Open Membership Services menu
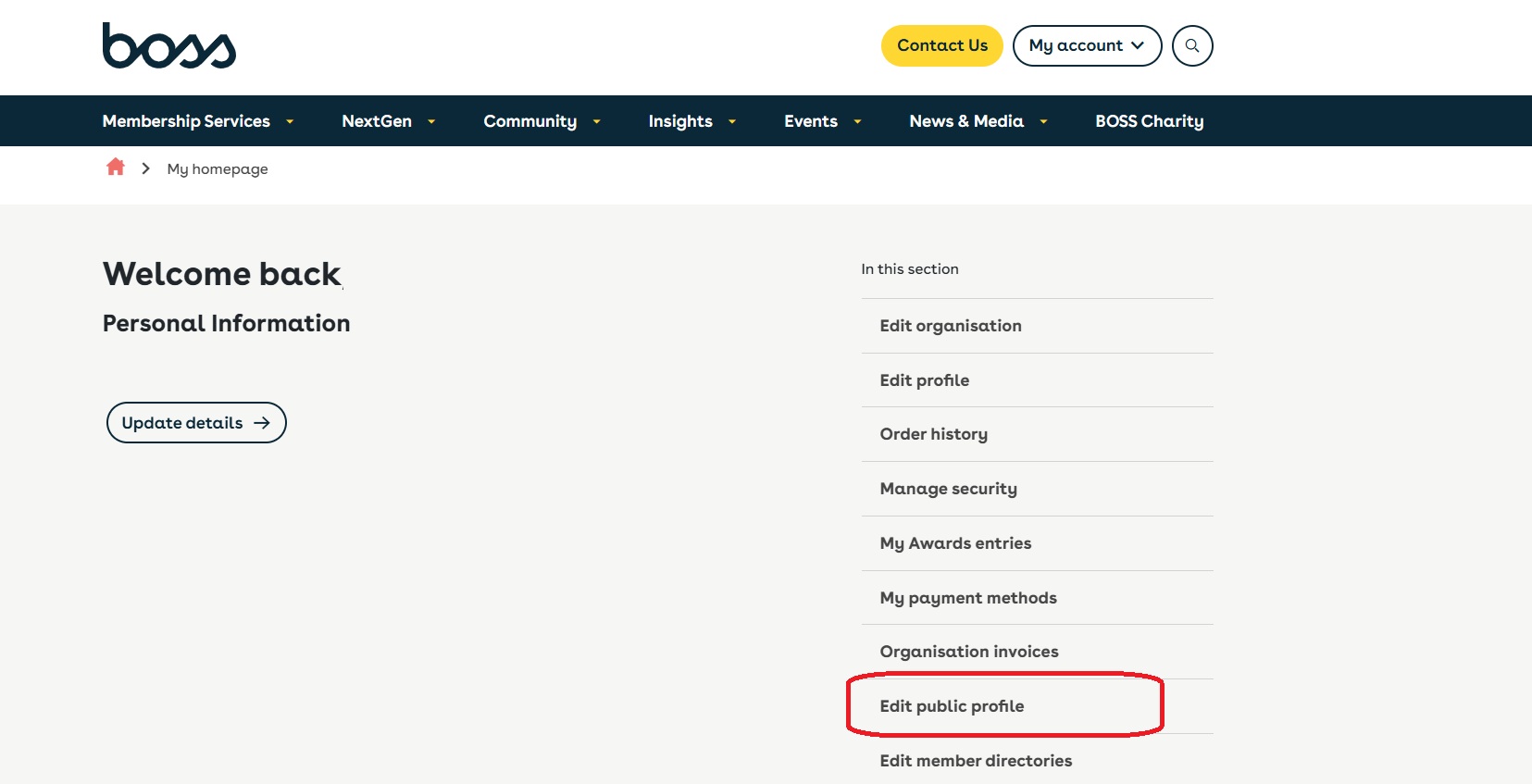Image resolution: width=1532 pixels, height=784 pixels. click(x=186, y=121)
